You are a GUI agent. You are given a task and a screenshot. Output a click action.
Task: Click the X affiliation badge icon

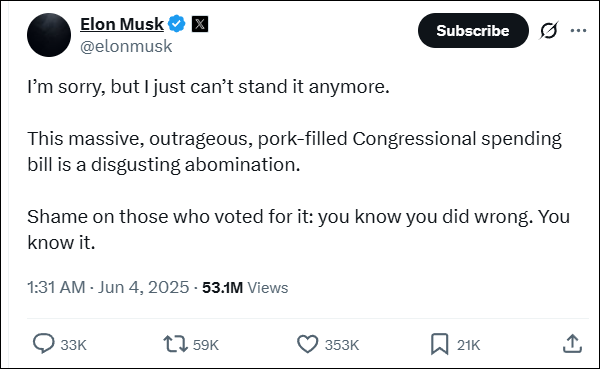[x=200, y=24]
